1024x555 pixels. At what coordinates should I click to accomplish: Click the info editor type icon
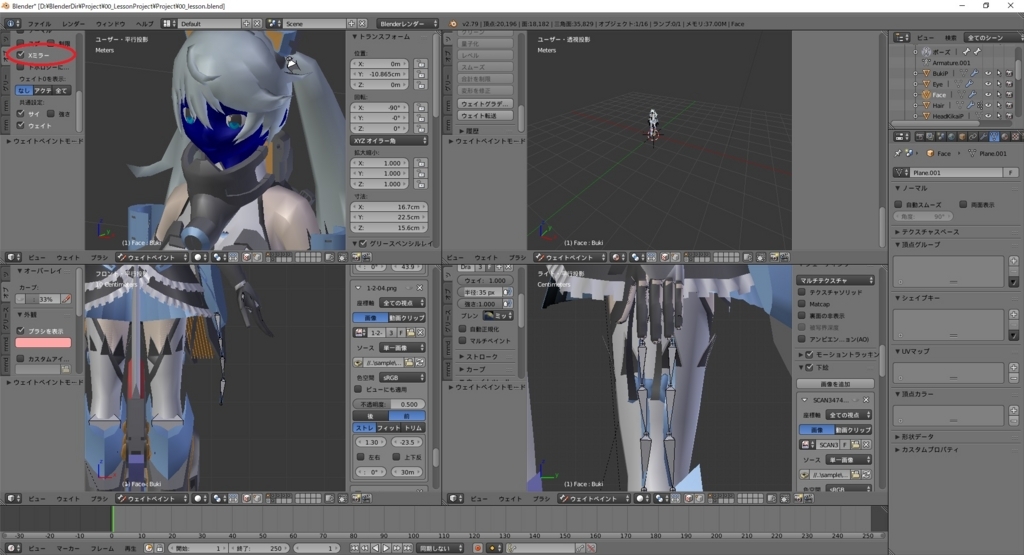pyautogui.click(x=10, y=24)
